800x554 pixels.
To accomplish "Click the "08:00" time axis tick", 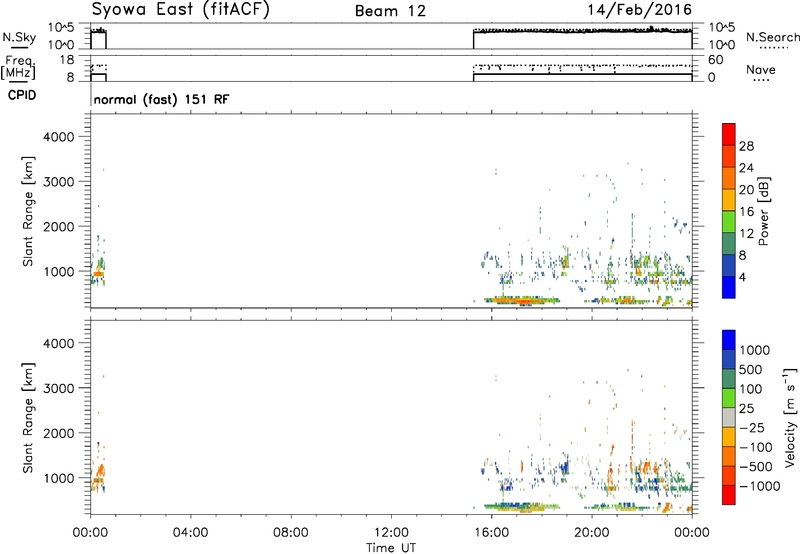I will point(291,533).
